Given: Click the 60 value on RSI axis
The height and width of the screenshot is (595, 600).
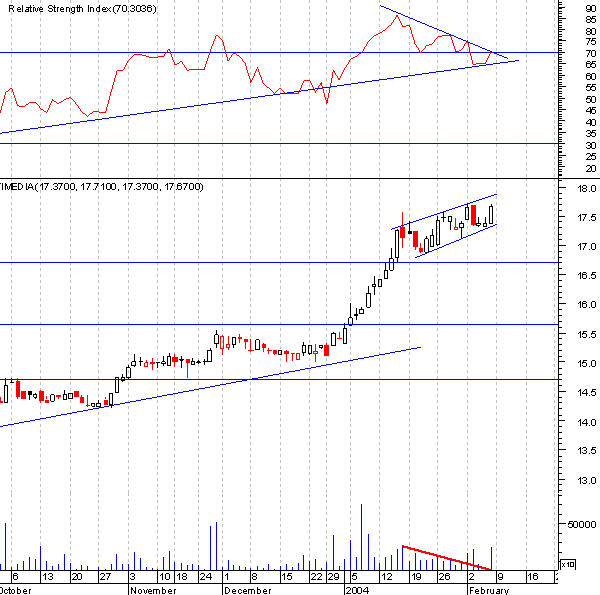Looking at the screenshot, I should (x=591, y=77).
